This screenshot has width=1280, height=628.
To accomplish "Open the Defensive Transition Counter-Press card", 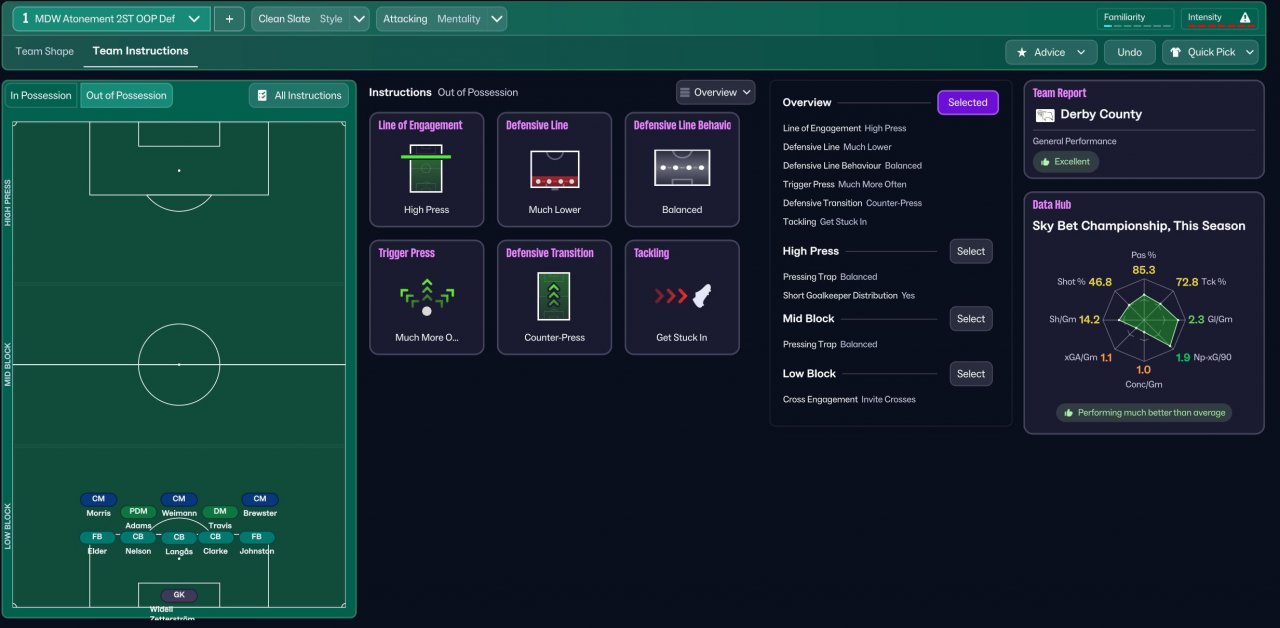I will pyautogui.click(x=554, y=297).
